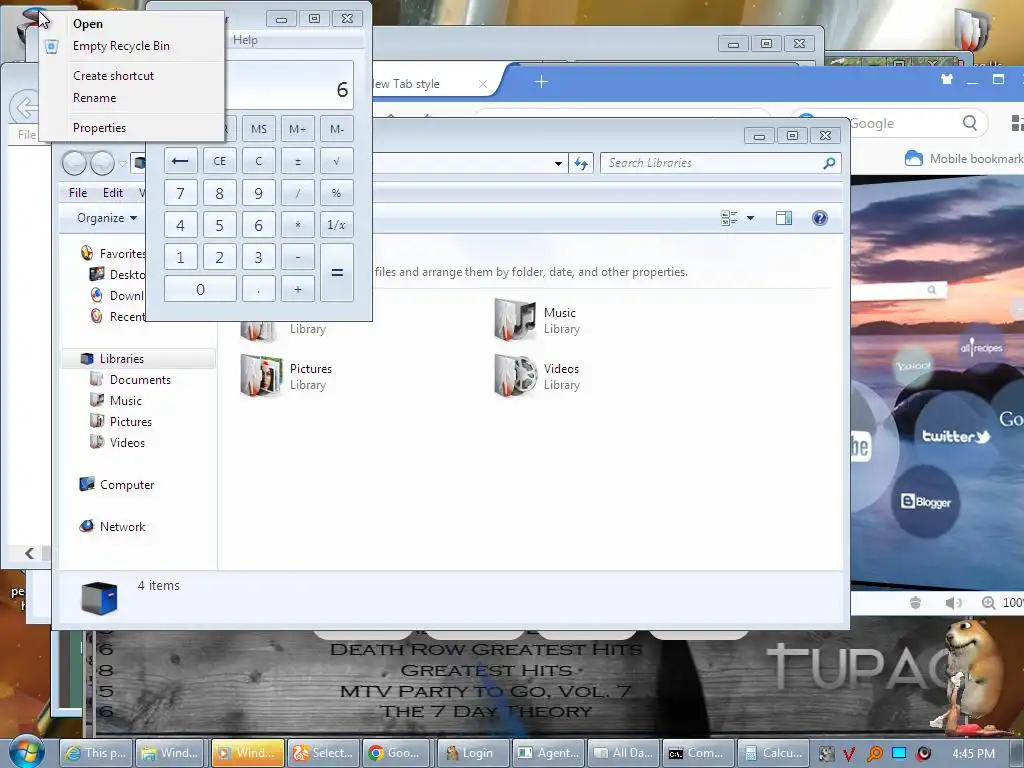Close the New Tab style browser tab

(483, 84)
